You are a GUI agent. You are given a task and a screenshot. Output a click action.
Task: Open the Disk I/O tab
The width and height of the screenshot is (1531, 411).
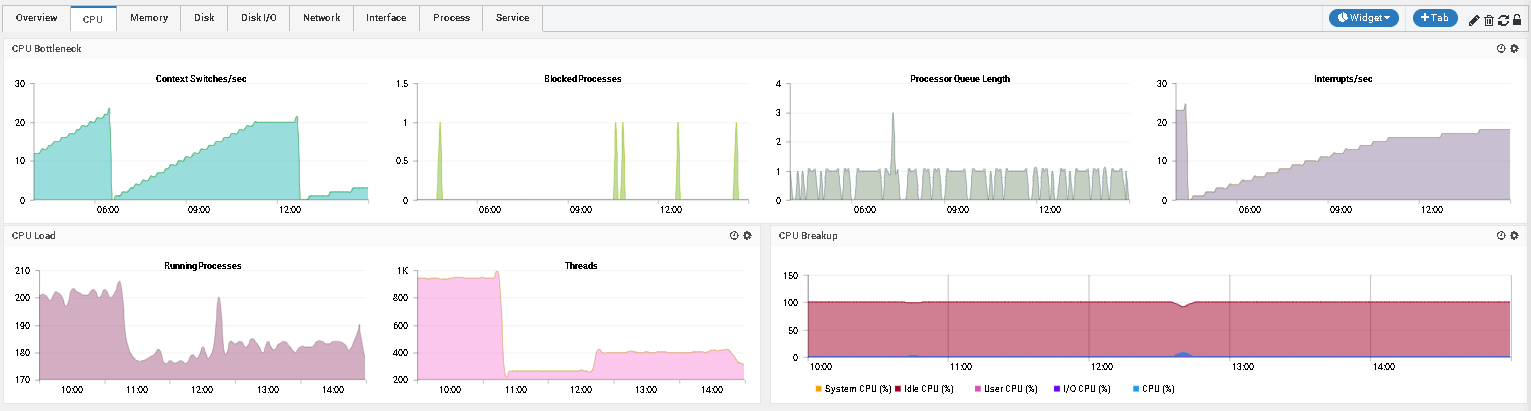(x=259, y=18)
